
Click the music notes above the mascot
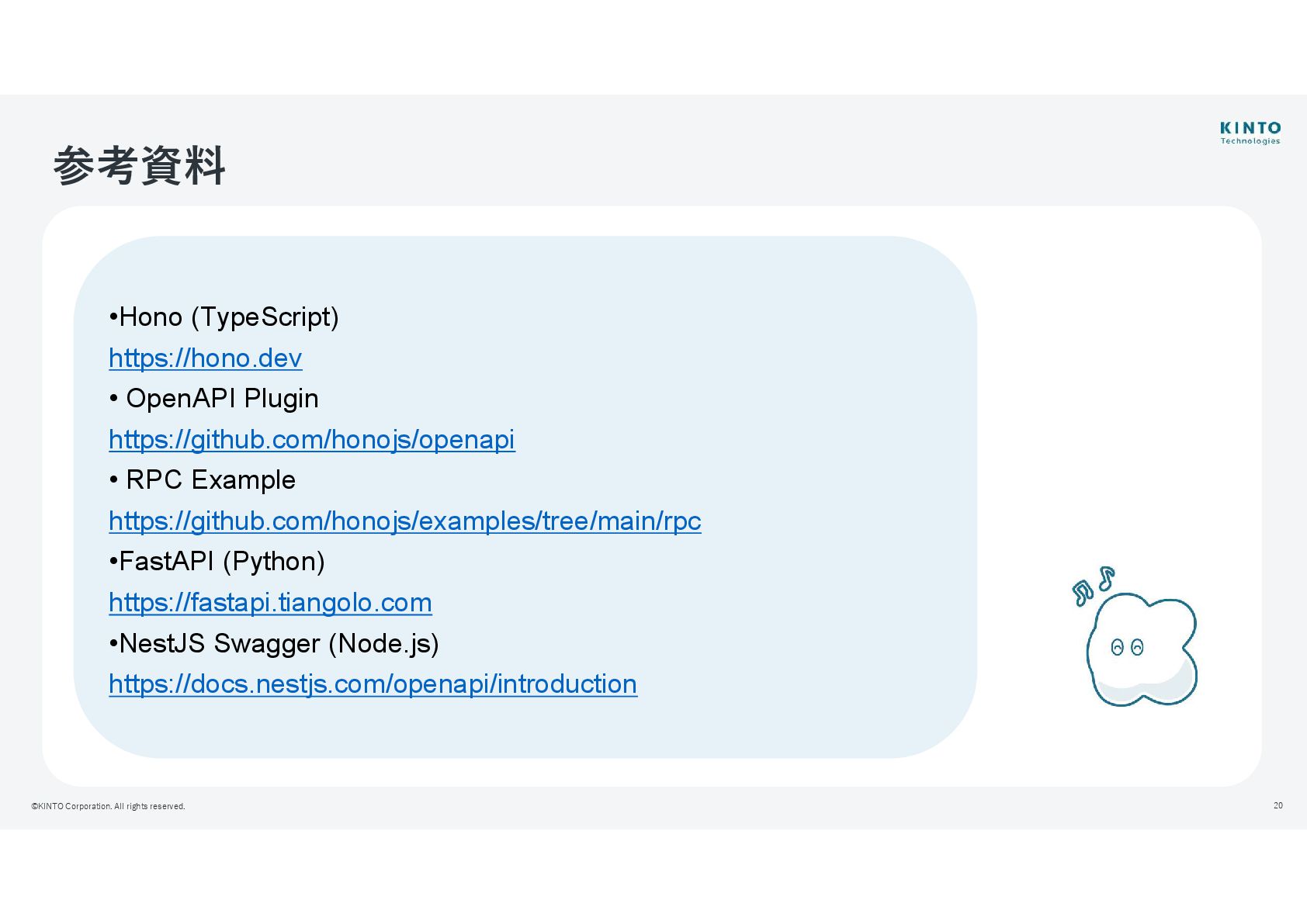(1093, 586)
